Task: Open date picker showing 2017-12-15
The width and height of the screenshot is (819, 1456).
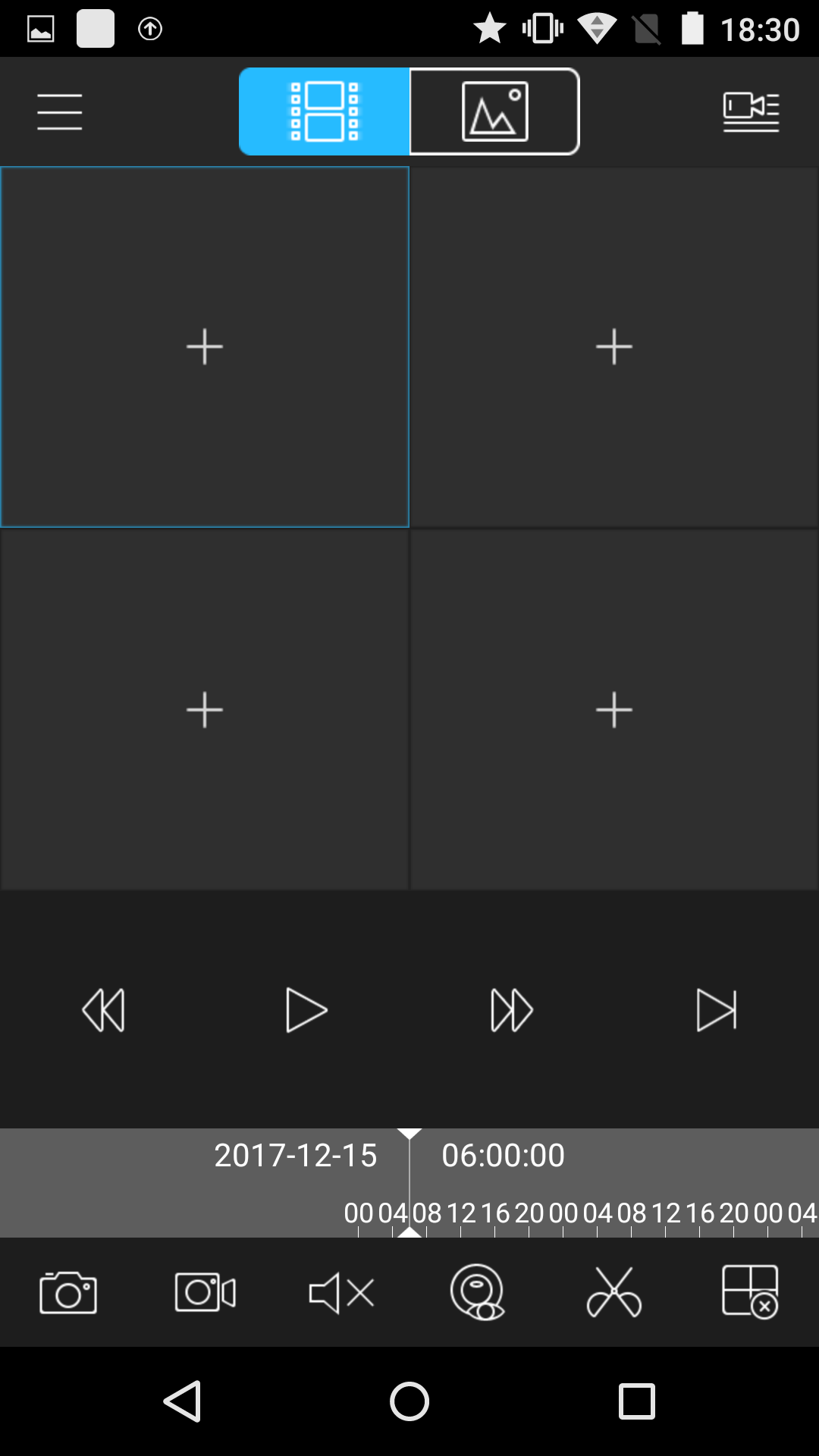Action: click(296, 1156)
